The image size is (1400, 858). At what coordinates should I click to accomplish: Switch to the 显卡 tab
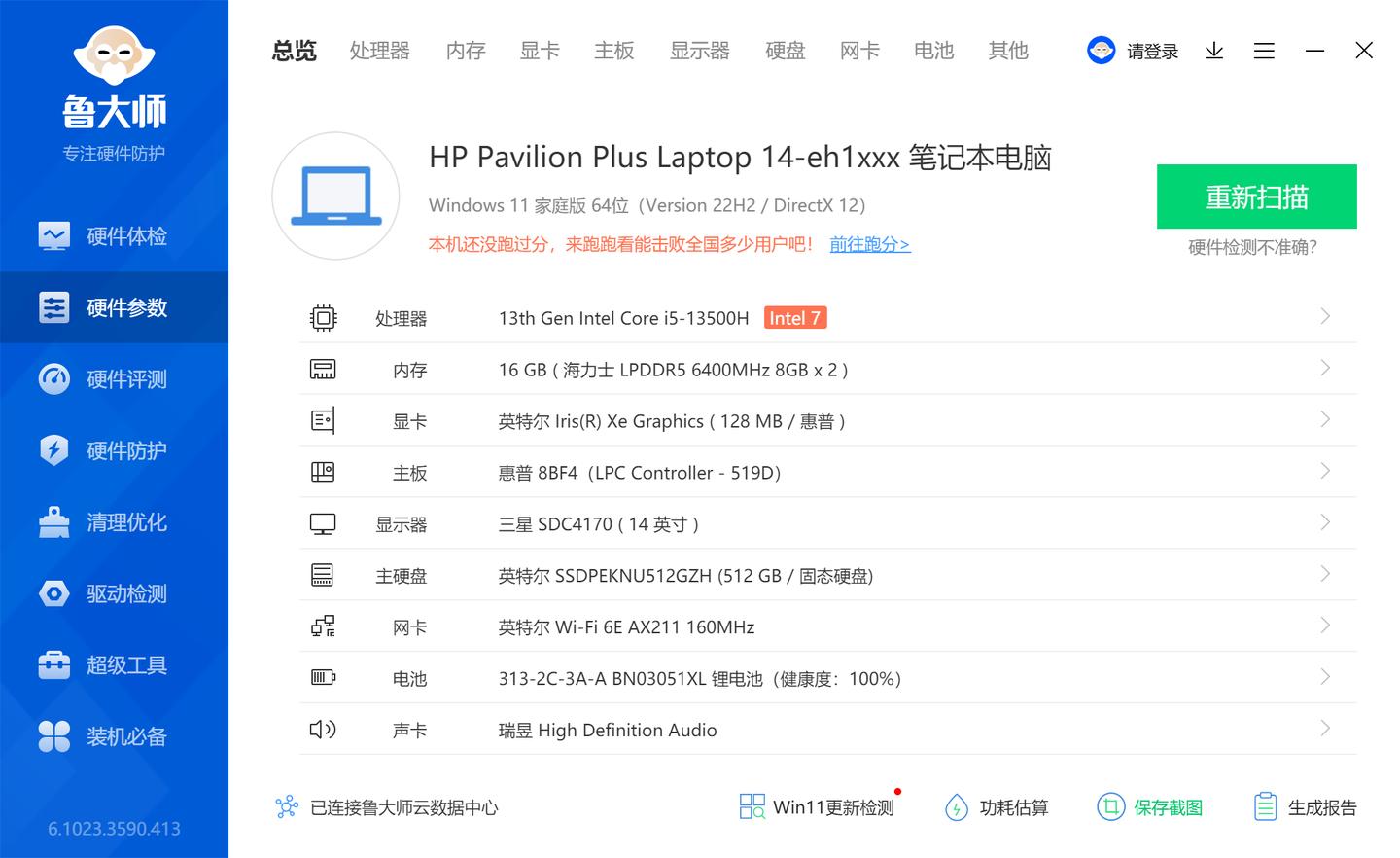(540, 51)
